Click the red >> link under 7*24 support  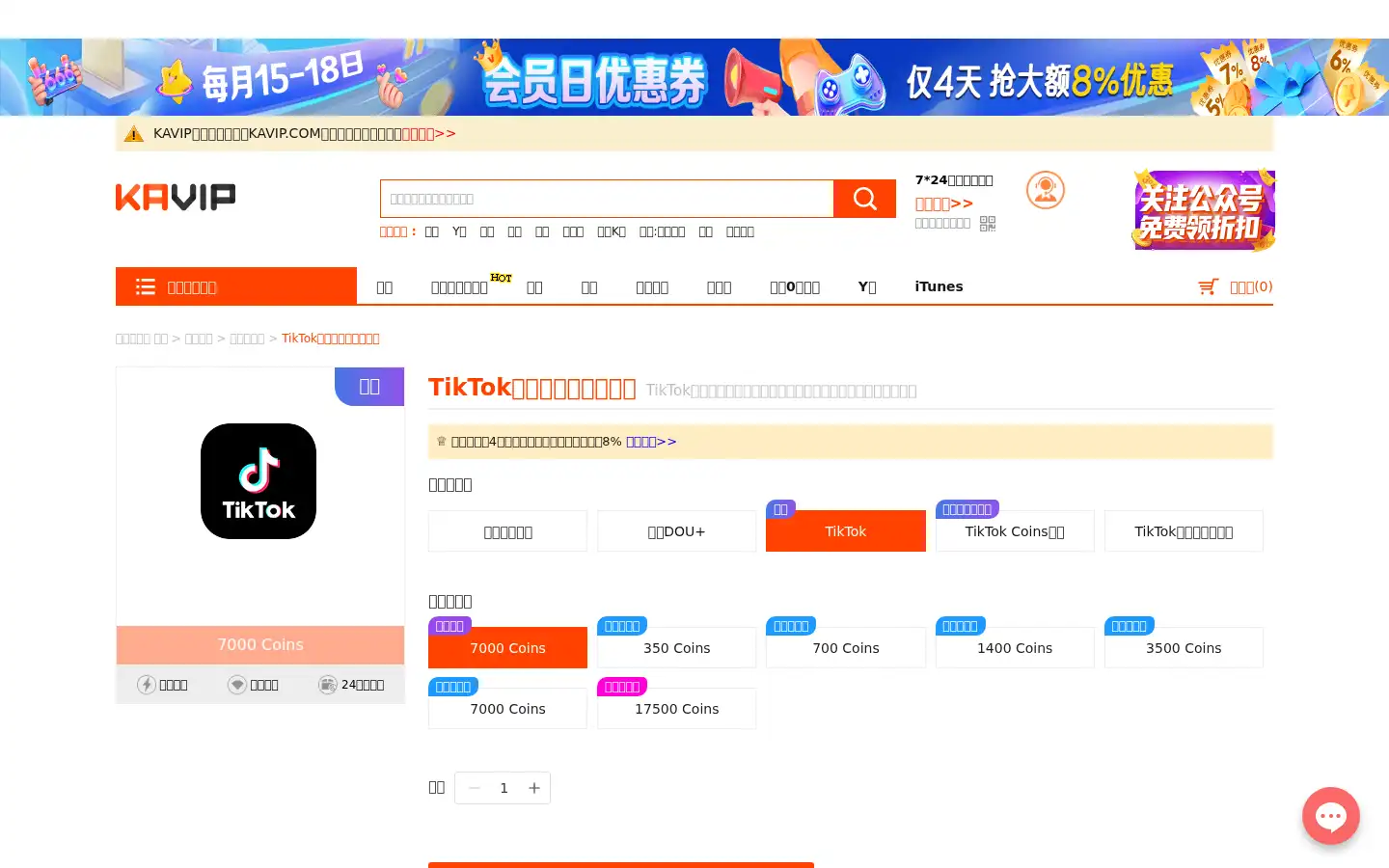[x=944, y=203]
